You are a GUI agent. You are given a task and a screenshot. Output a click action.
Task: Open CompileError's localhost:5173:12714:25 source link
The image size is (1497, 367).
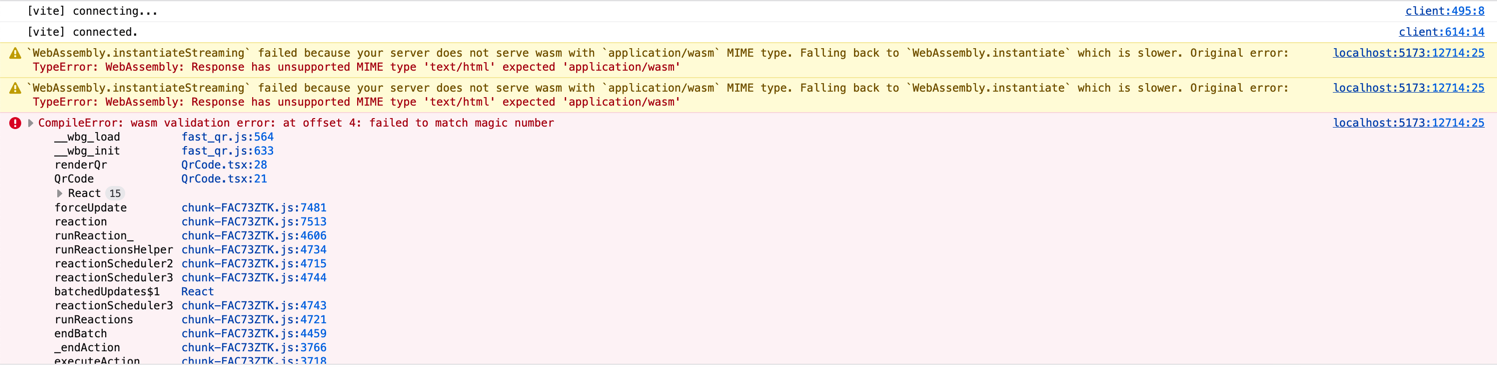(1408, 123)
